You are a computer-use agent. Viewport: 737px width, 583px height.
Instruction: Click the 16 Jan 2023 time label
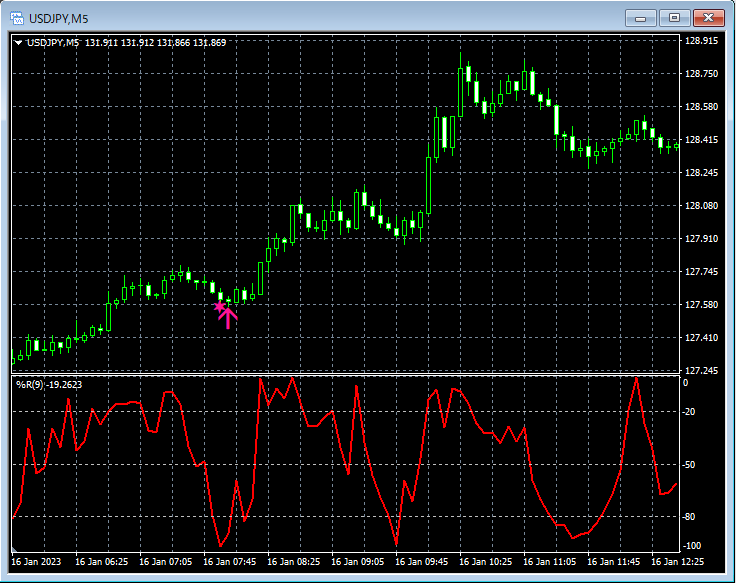click(36, 562)
